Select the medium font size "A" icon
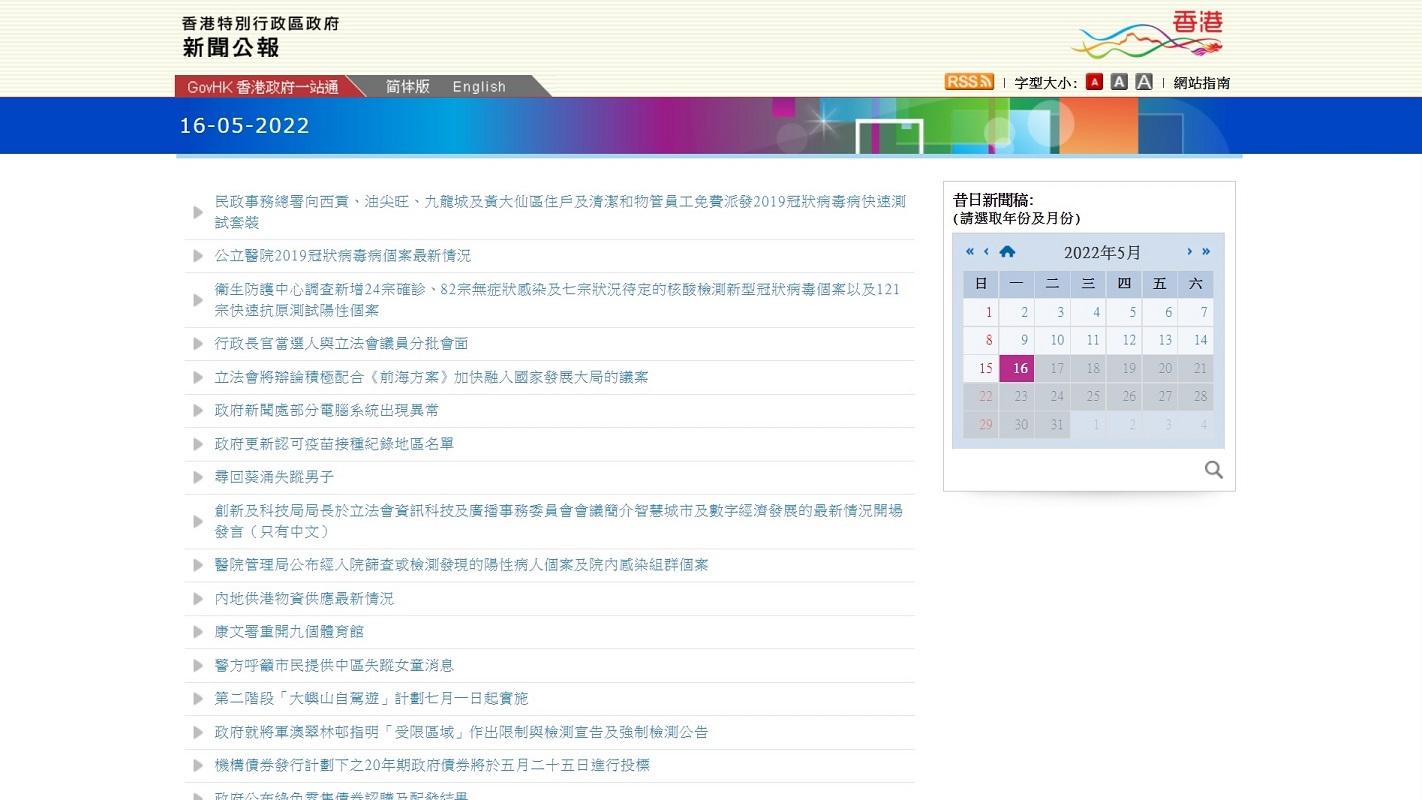 click(1119, 81)
